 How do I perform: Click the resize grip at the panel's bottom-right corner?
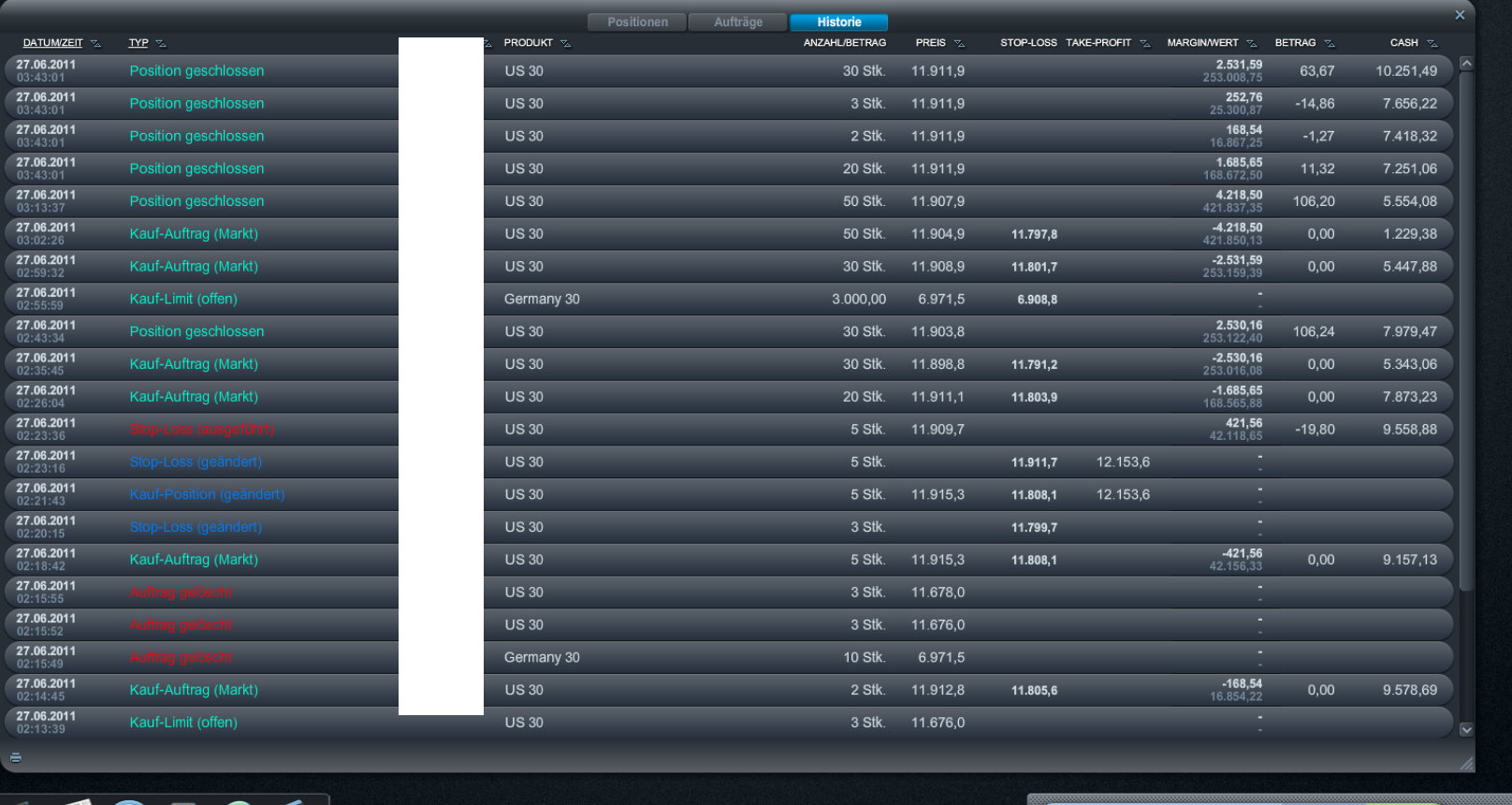click(1466, 764)
